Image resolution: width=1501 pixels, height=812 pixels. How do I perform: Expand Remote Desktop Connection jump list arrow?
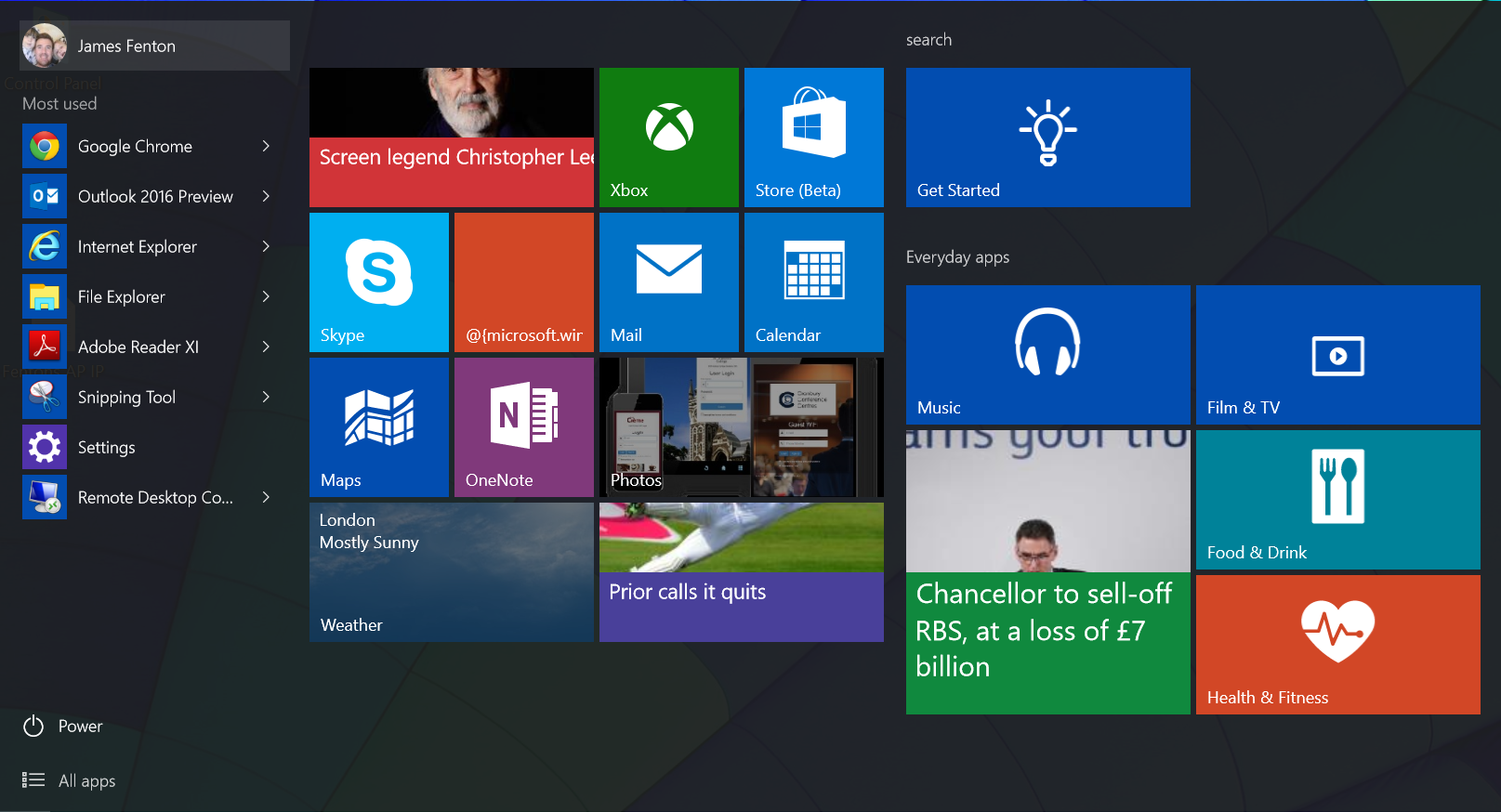point(266,497)
